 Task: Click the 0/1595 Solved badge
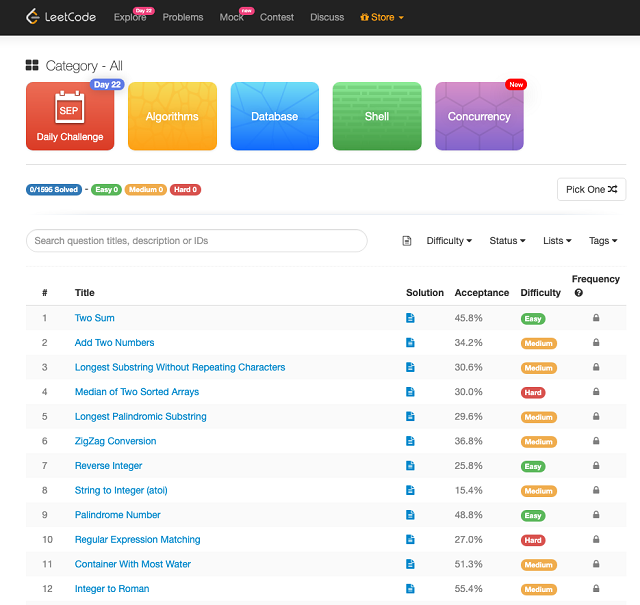54,189
